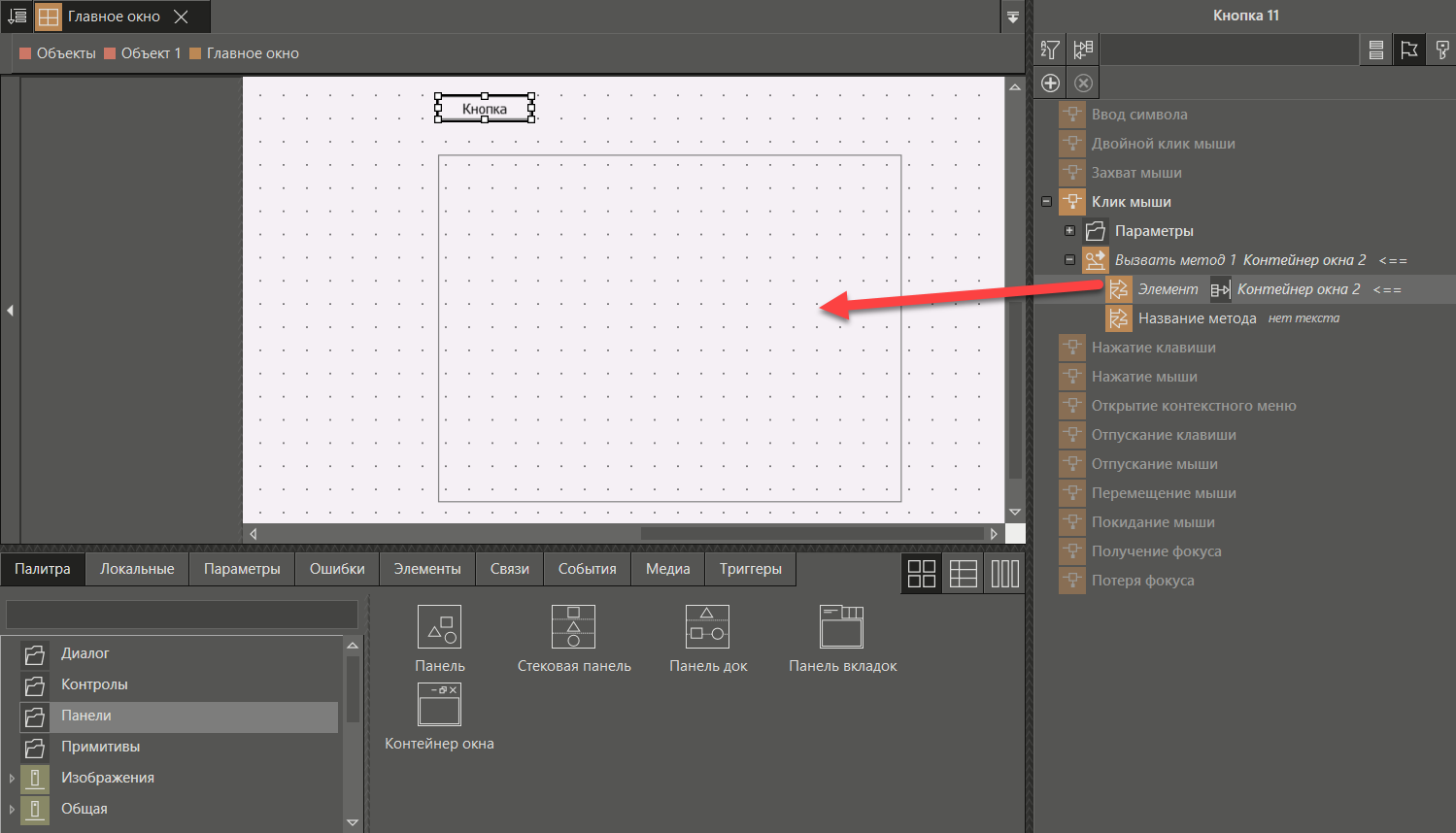Click the Объект 1 breadcrumb

151,53
